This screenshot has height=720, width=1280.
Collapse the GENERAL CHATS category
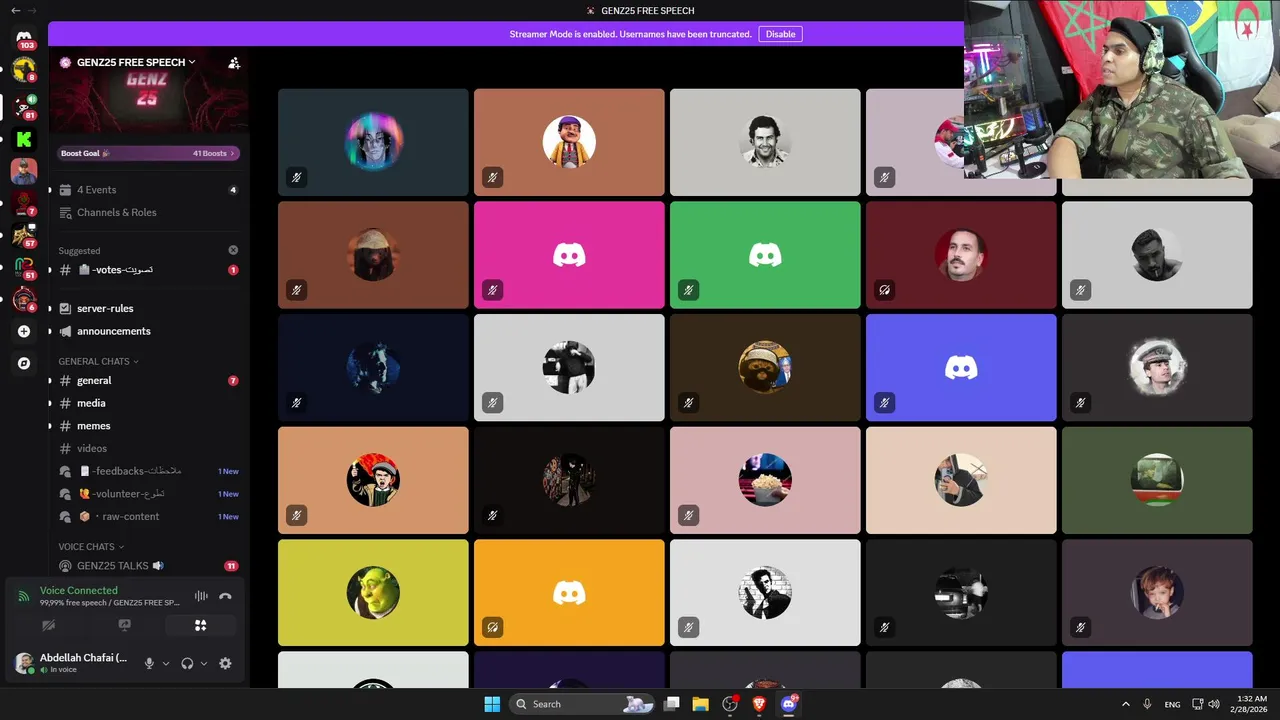(98, 361)
